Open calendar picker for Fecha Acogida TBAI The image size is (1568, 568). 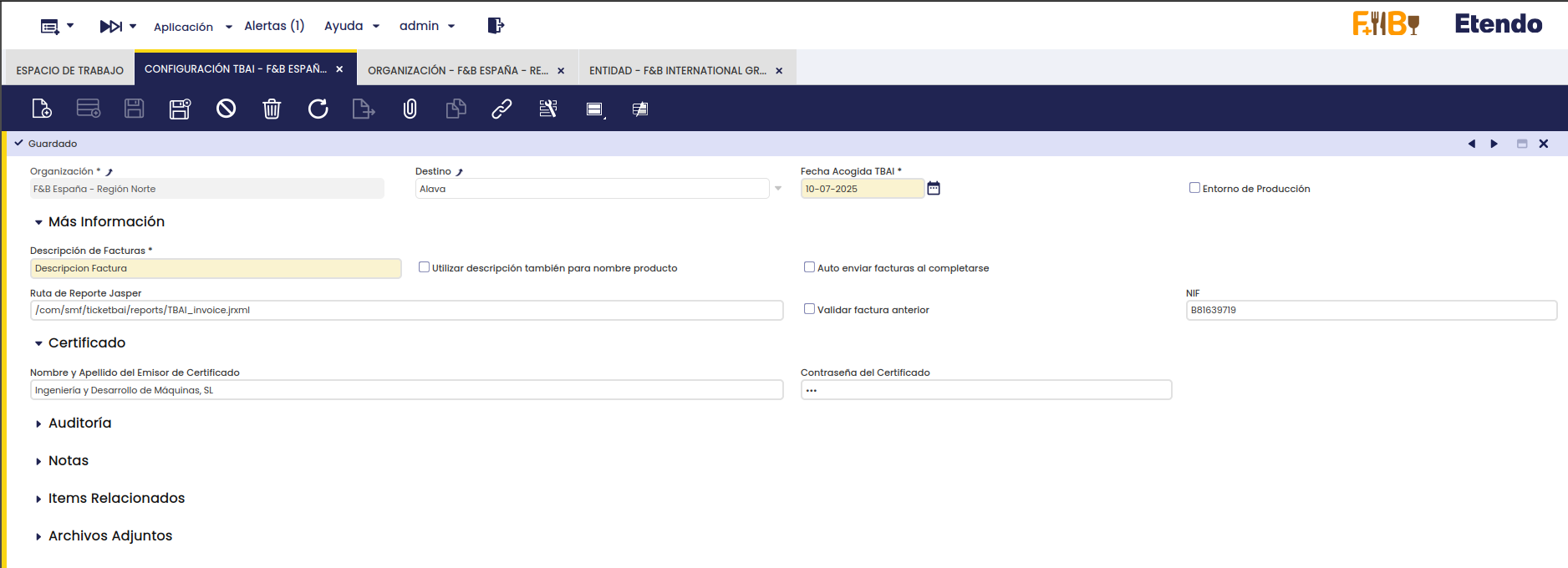(934, 189)
